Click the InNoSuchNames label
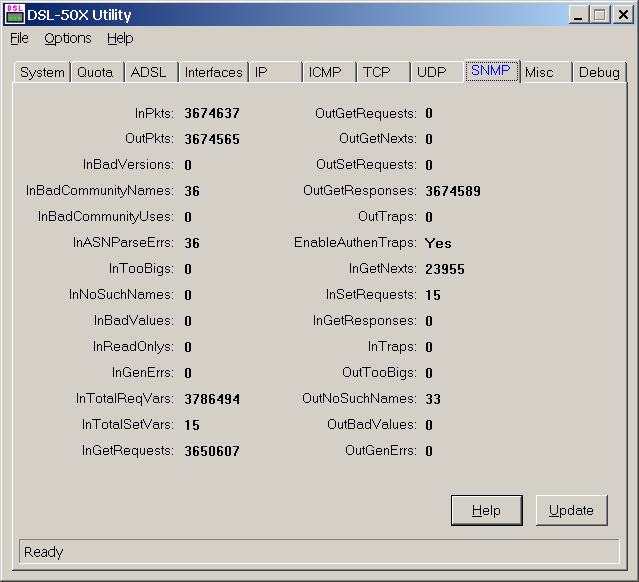This screenshot has height=582, width=639. pos(121,295)
